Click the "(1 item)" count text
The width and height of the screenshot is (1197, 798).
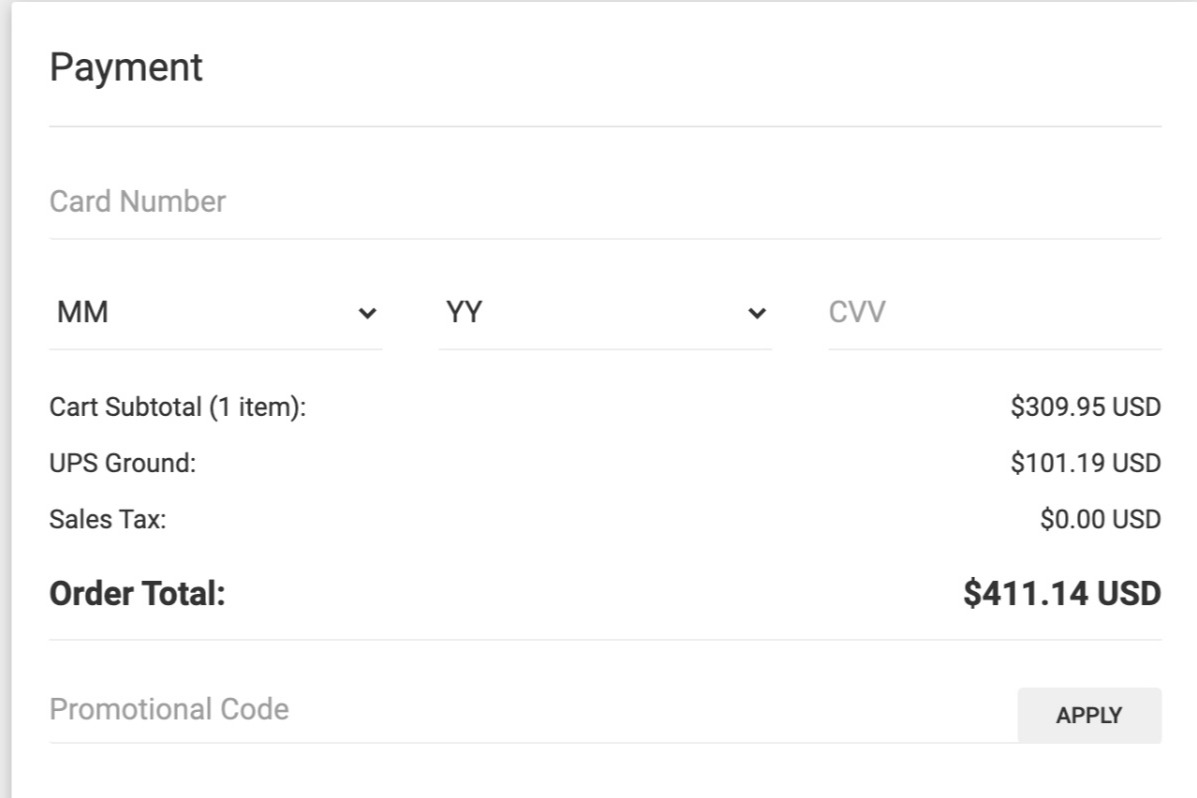(x=256, y=408)
